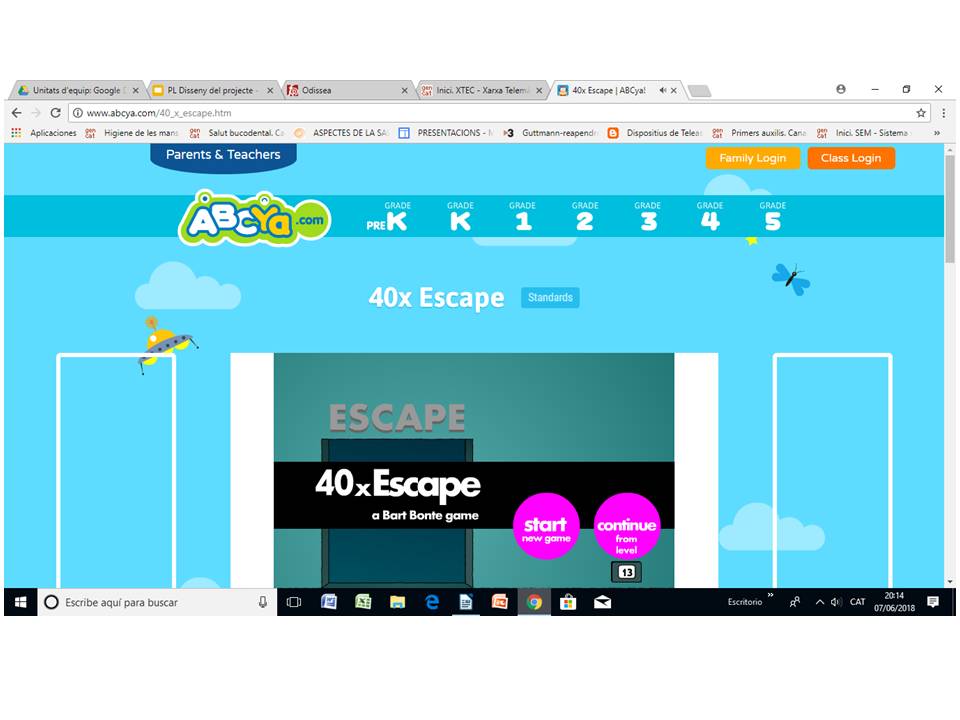Click the Chrome profile avatar icon

click(x=841, y=89)
